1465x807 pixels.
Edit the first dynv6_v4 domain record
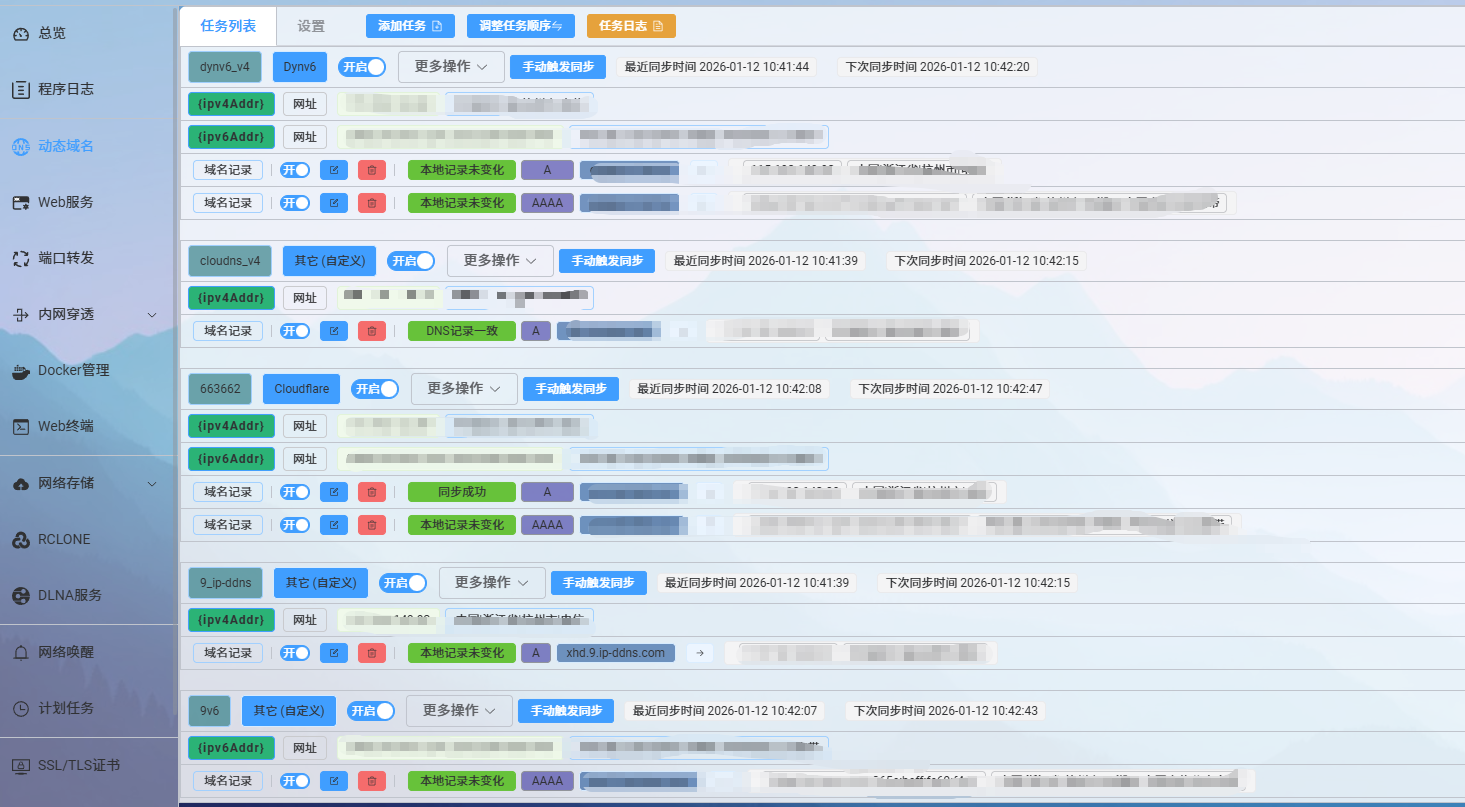333,169
